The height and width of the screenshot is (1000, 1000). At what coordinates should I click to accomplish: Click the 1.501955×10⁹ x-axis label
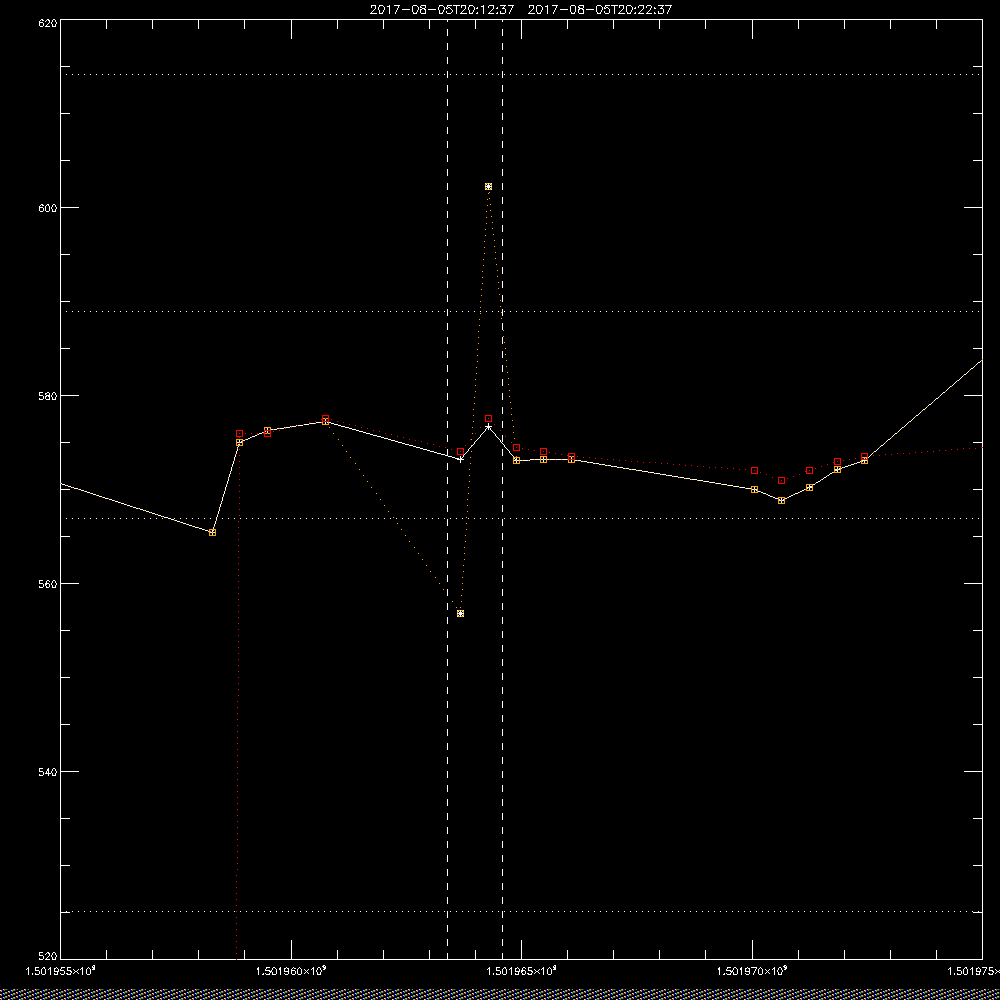60,971
